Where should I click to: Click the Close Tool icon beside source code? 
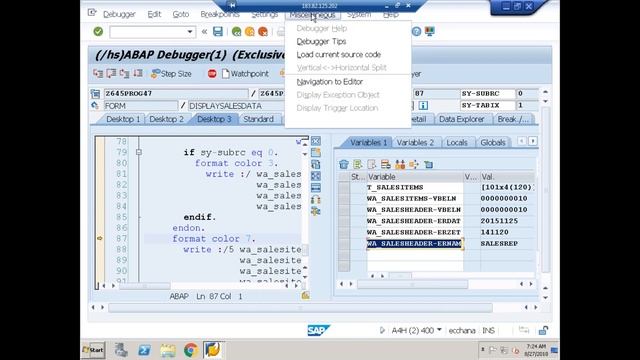(x=316, y=141)
